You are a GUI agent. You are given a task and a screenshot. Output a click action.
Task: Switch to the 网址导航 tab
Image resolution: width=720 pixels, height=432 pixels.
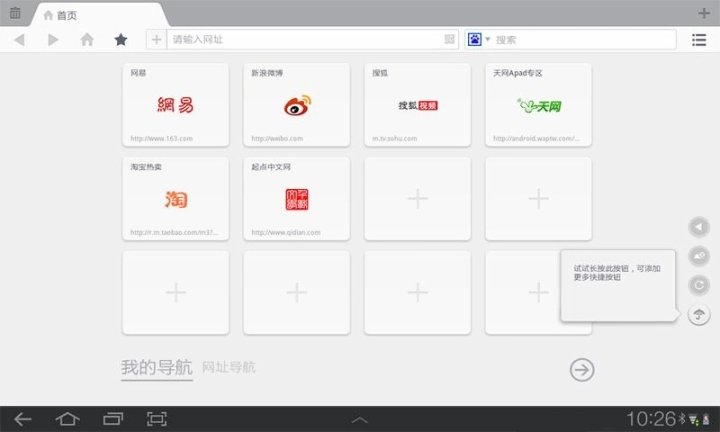click(x=229, y=367)
